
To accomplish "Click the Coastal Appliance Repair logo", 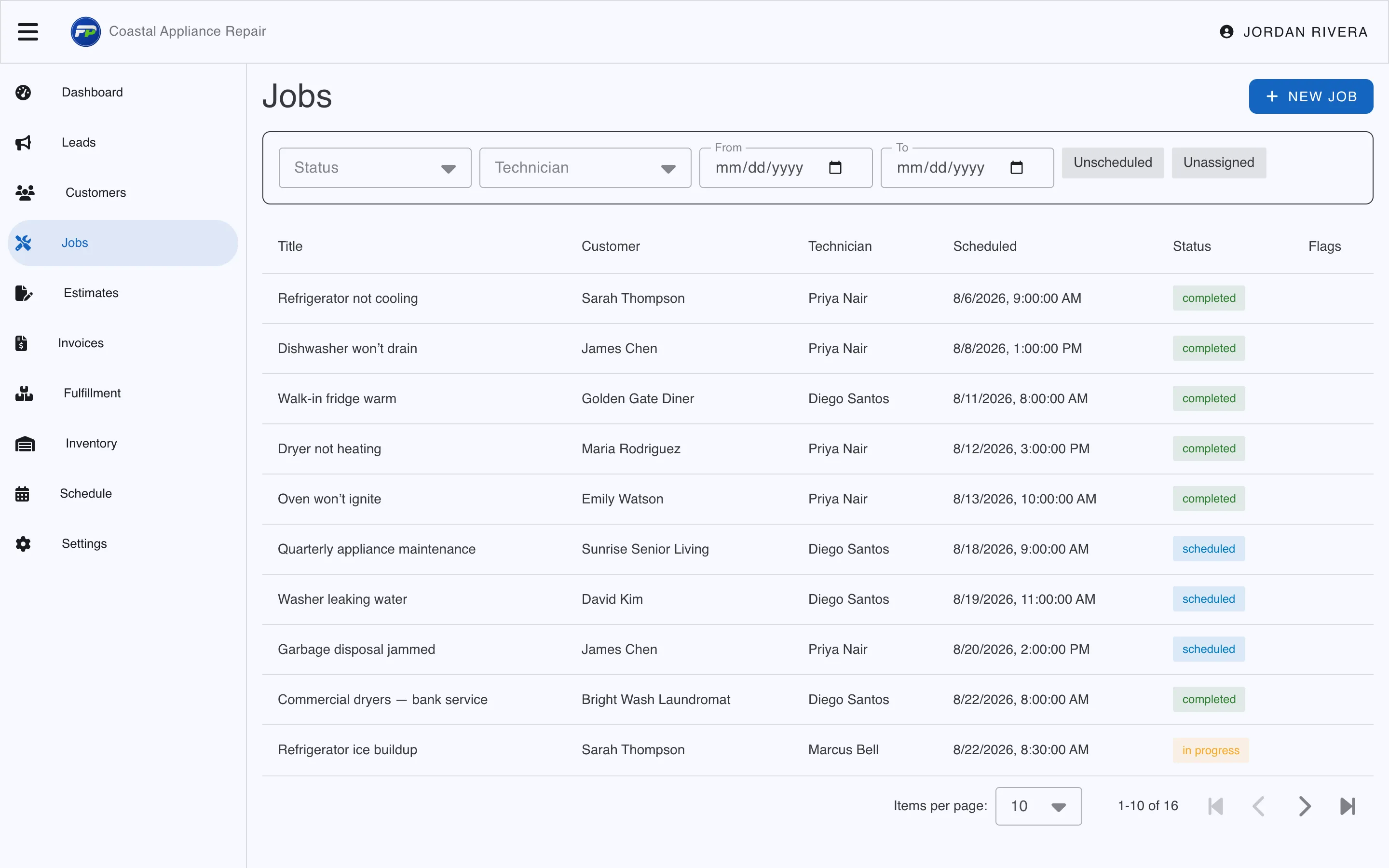I will click(x=85, y=31).
